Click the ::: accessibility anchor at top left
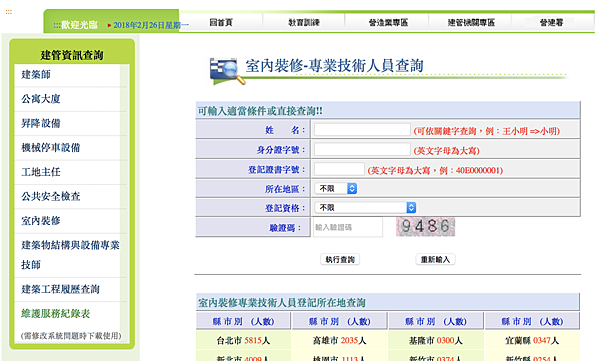The width and height of the screenshot is (600, 361). pos(8,12)
